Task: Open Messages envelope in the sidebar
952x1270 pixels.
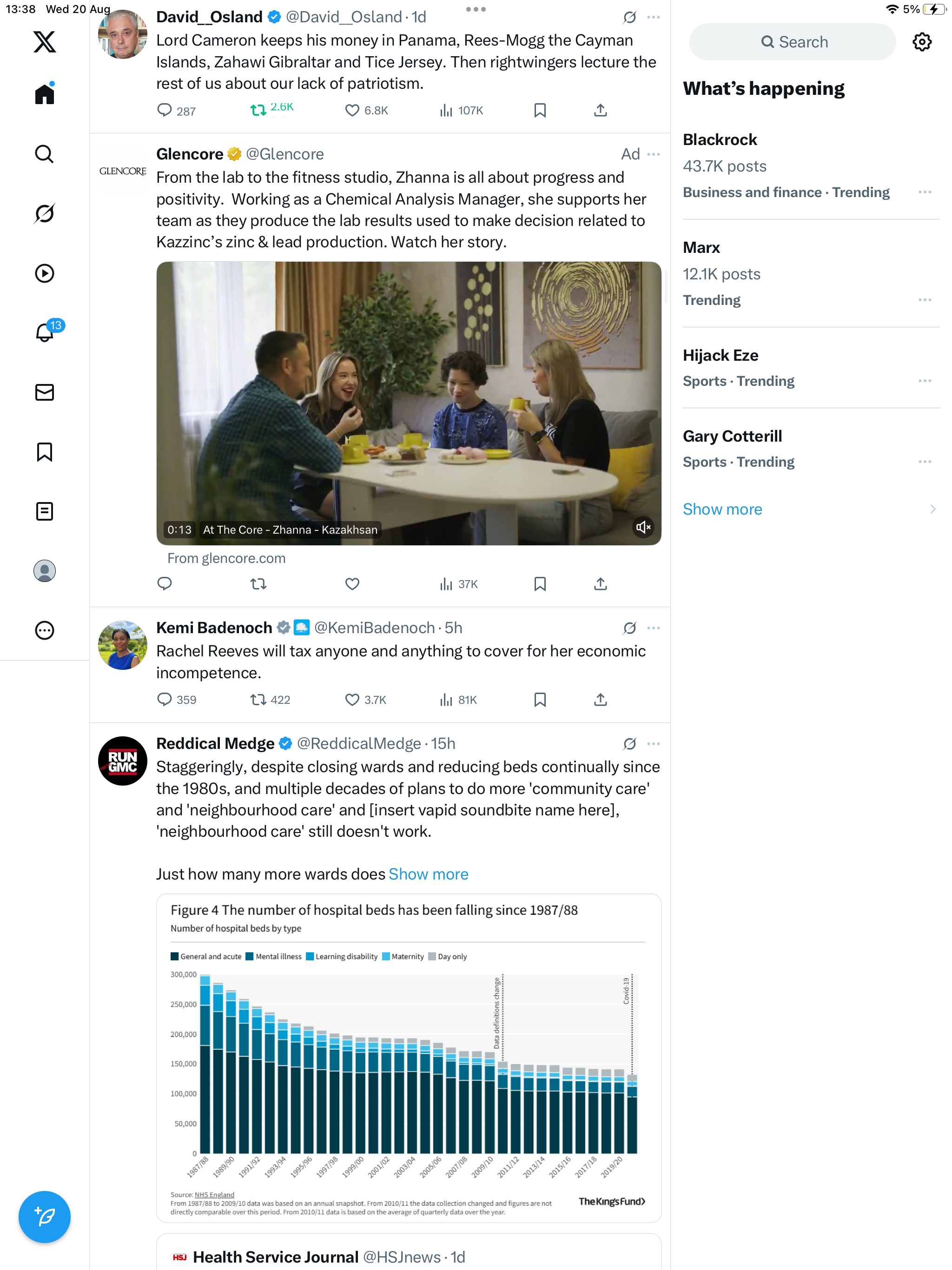Action: click(44, 392)
